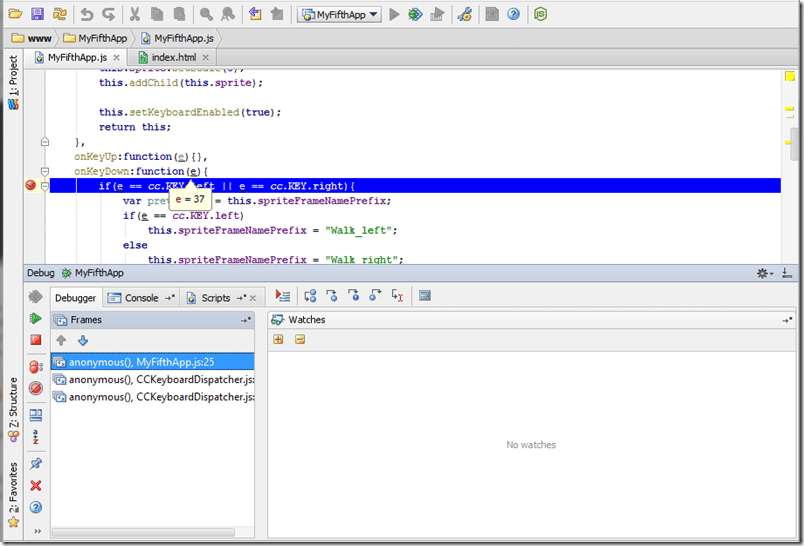Collapse the onKeyDown function fold marker
The image size is (804, 546).
(x=45, y=171)
